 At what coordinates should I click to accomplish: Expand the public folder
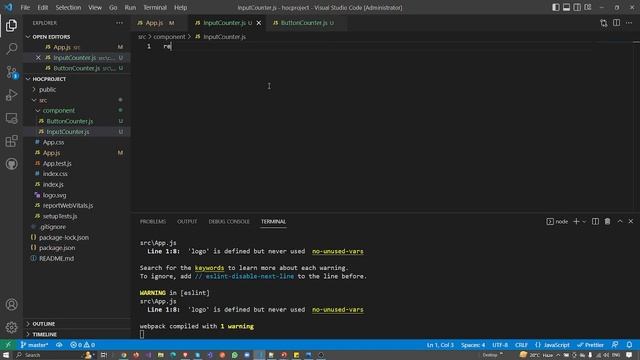click(x=77, y=89)
